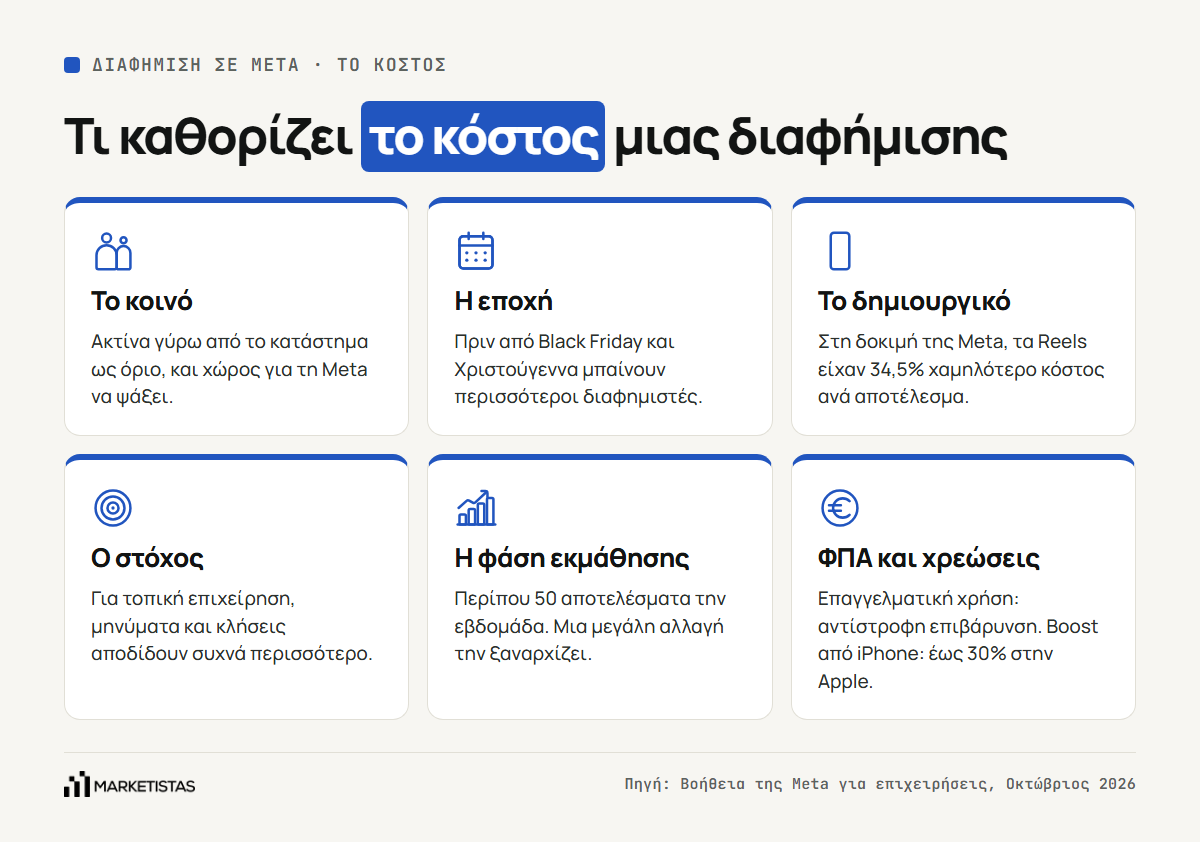Click the card heading 'Η φάση εκμάθησης'

pos(572,558)
